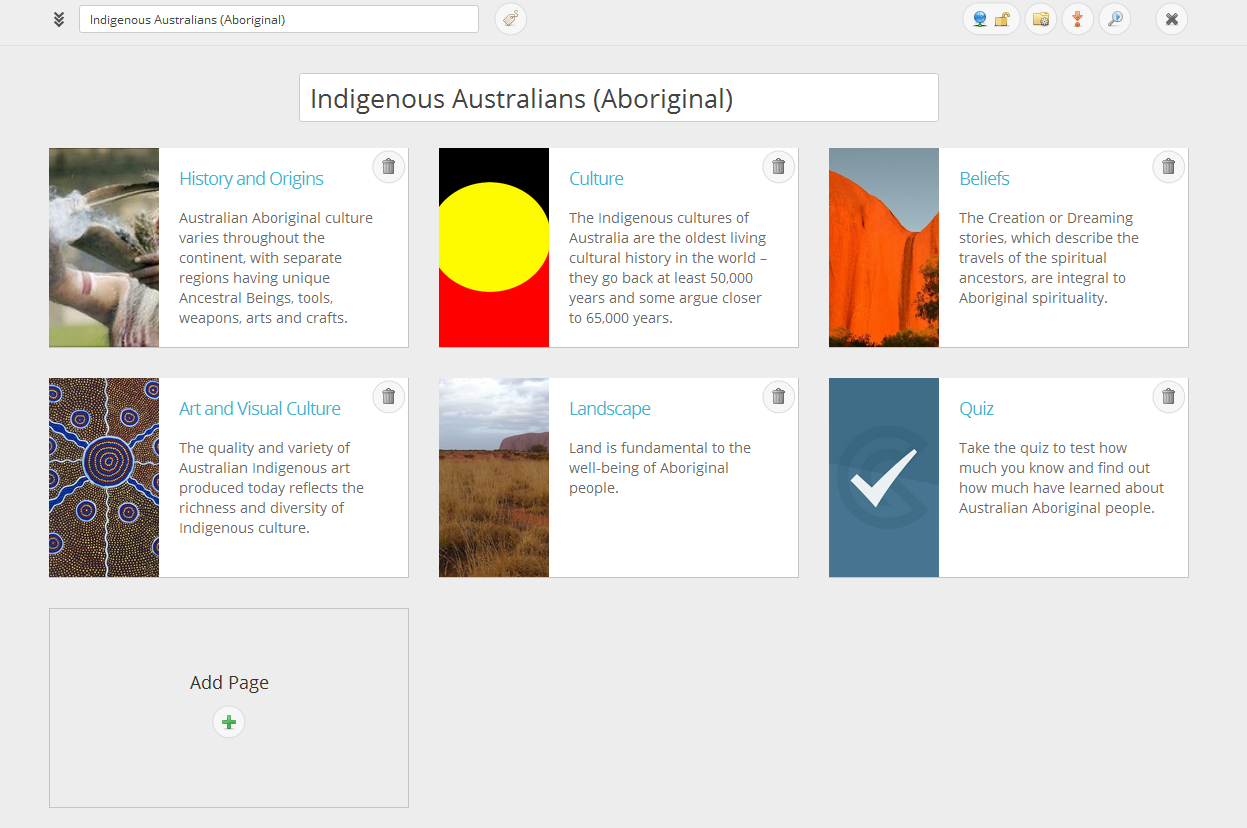Open the Beliefs page link
The height and width of the screenshot is (828, 1247).
click(984, 179)
